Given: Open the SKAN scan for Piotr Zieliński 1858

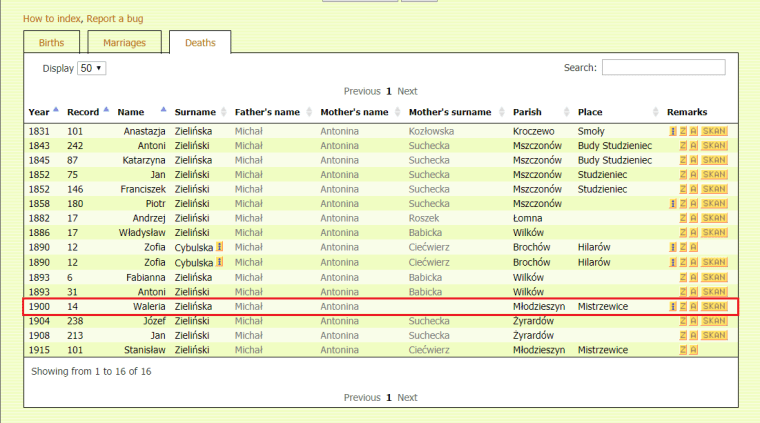Looking at the screenshot, I should coord(714,204).
